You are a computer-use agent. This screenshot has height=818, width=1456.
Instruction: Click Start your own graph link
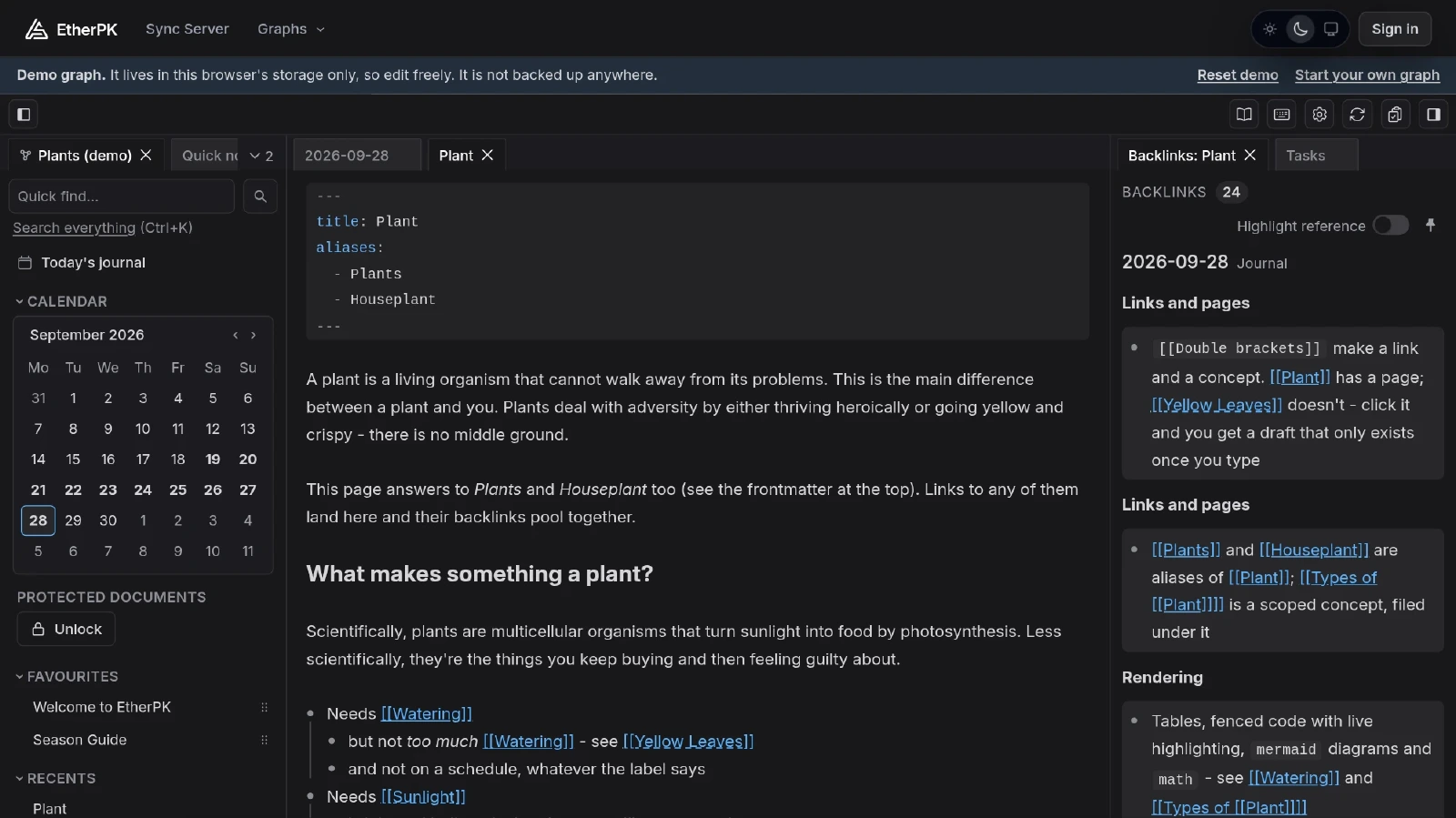tap(1367, 76)
